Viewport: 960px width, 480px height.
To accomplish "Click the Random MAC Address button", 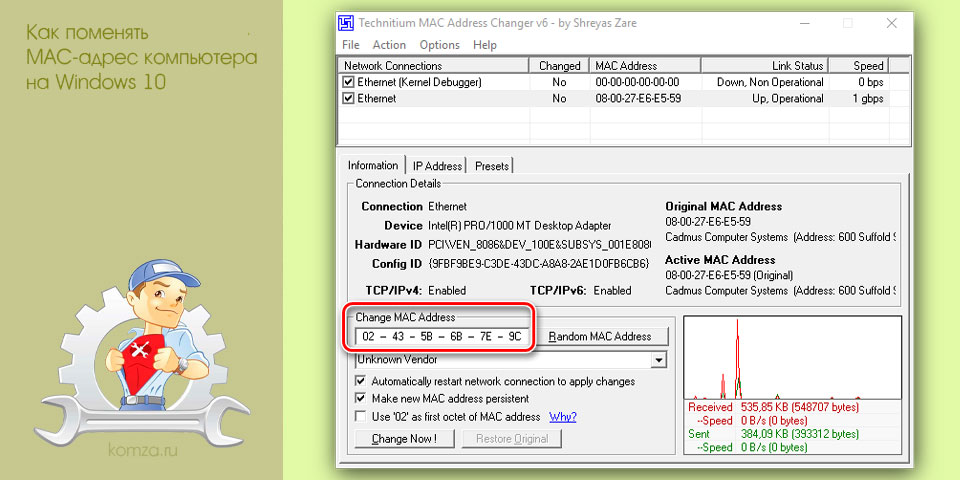I will [x=599, y=336].
